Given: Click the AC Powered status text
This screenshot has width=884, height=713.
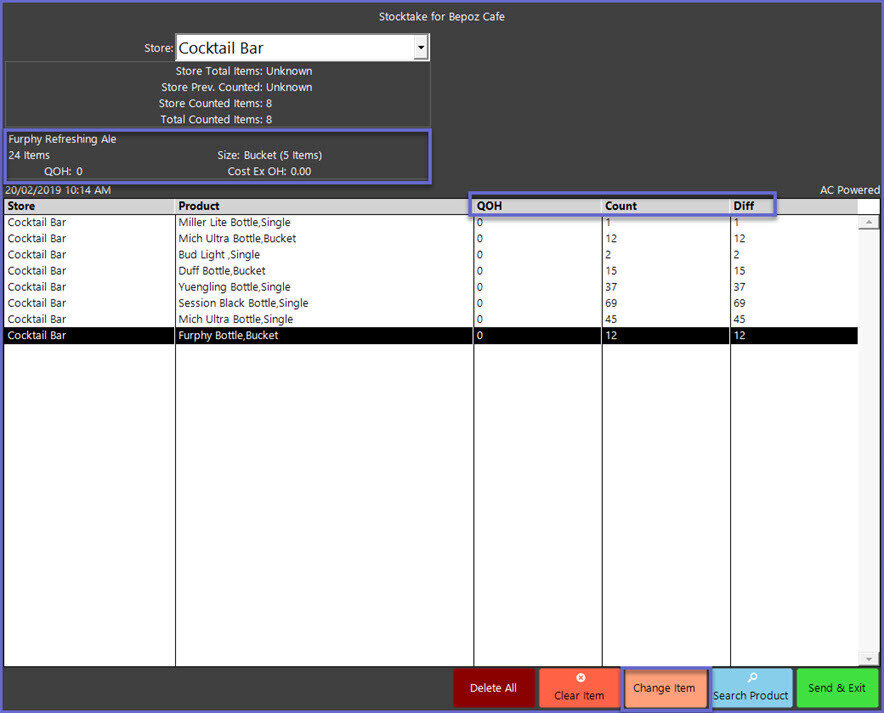Looking at the screenshot, I should click(850, 190).
